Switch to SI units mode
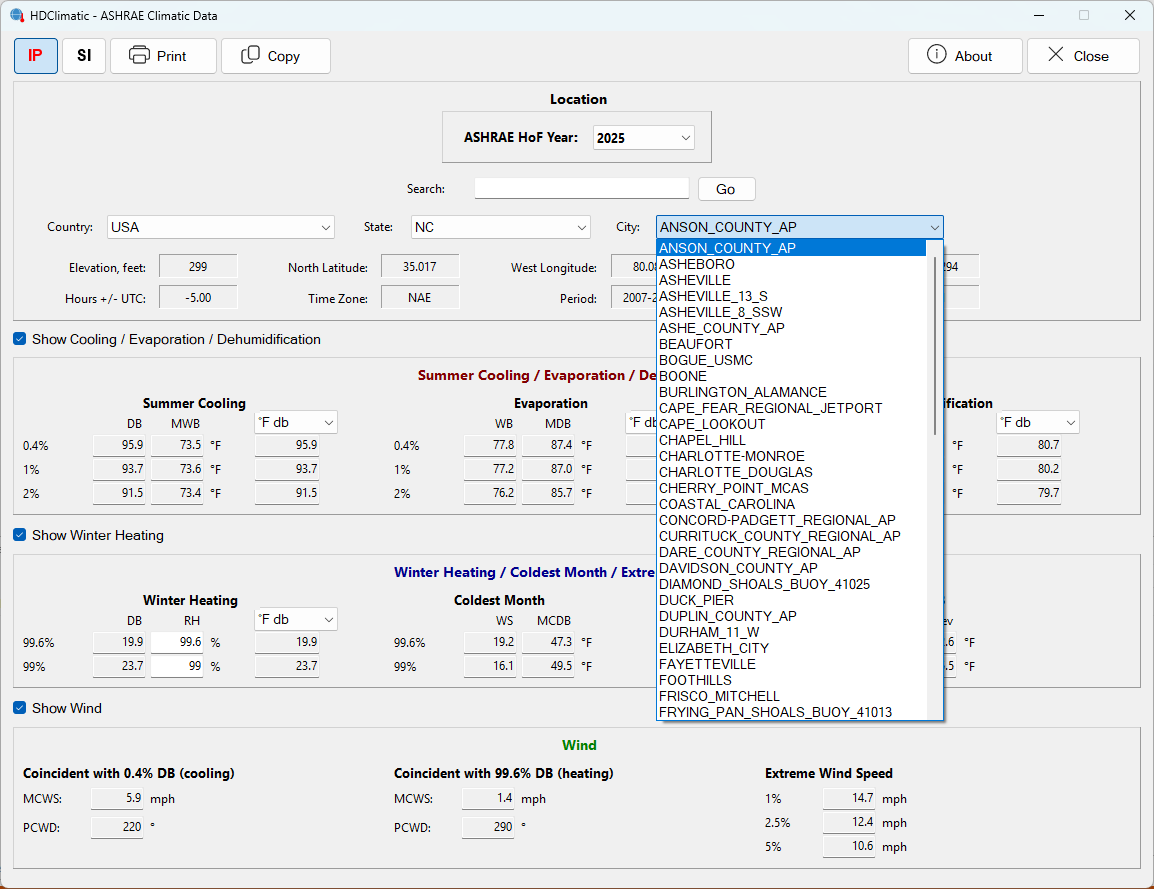Viewport: 1154px width, 889px height. (x=84, y=56)
